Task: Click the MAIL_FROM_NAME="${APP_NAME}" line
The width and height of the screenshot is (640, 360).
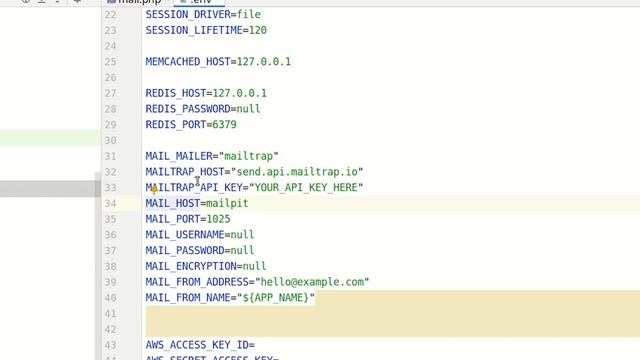Action: [230, 298]
